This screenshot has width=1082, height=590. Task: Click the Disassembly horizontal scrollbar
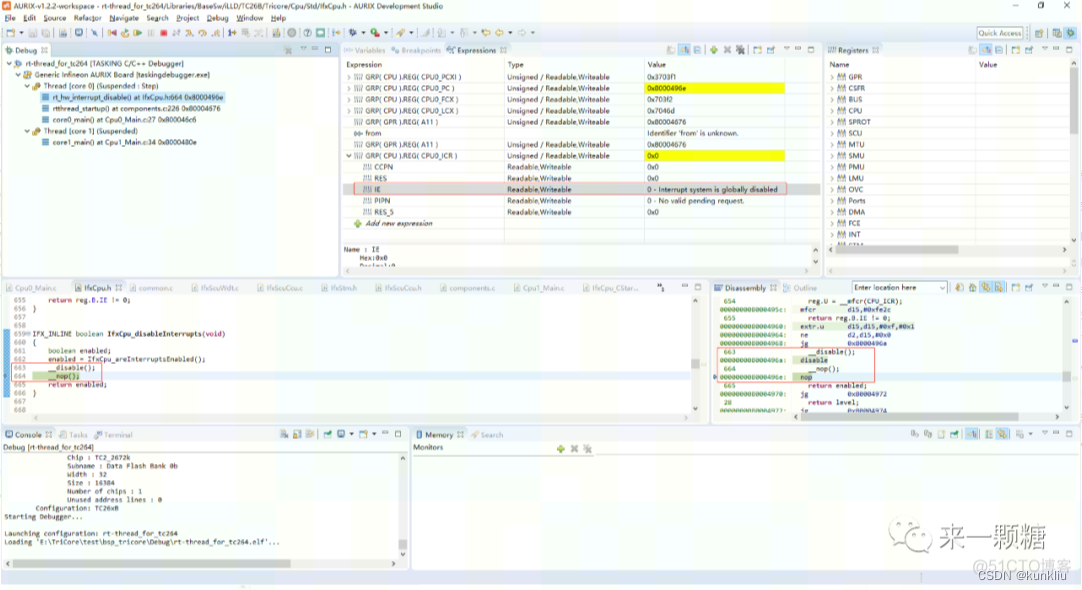tap(909, 417)
